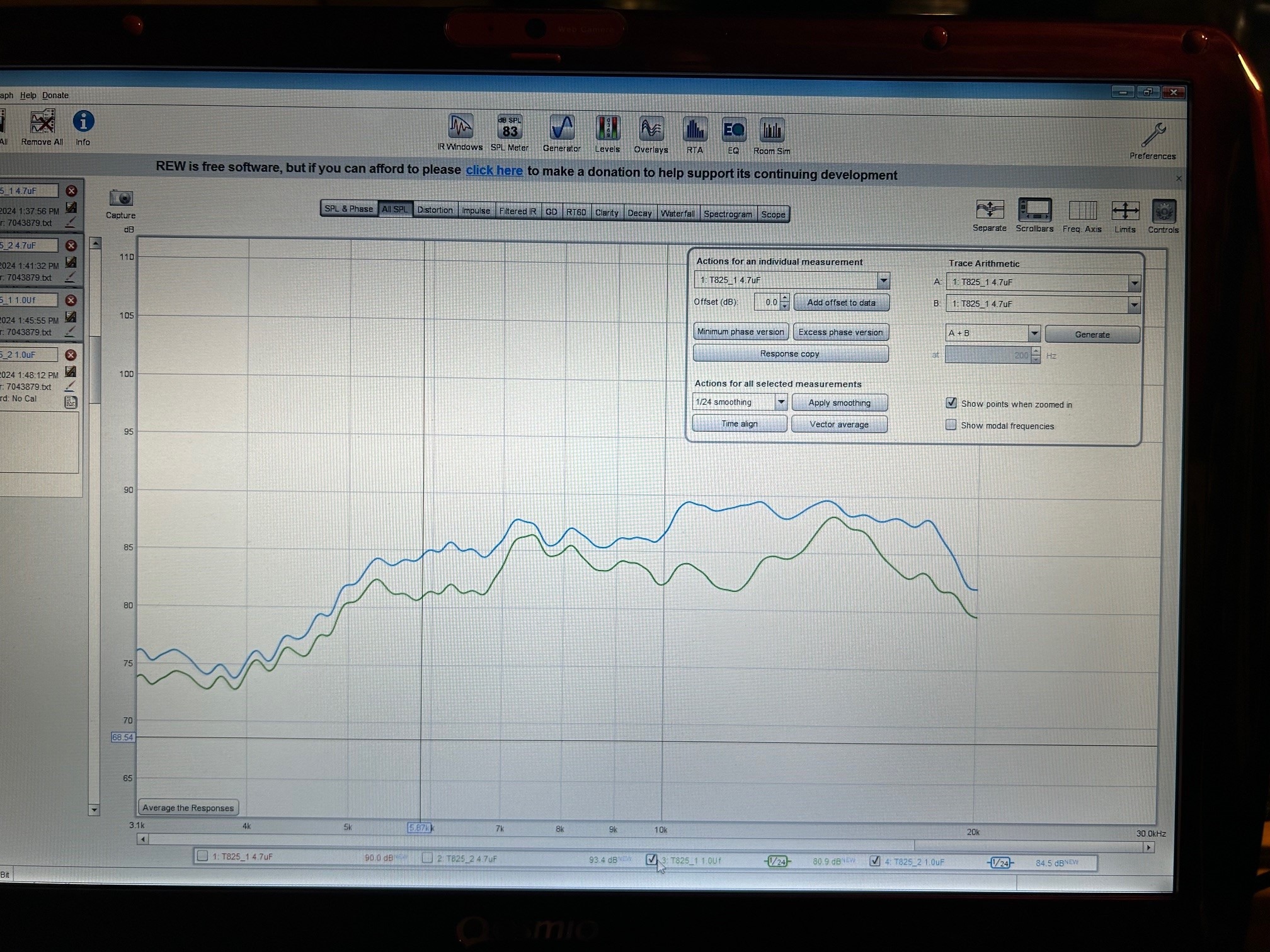Enable Show modal frequencies
The image size is (1270, 952).
click(x=951, y=425)
